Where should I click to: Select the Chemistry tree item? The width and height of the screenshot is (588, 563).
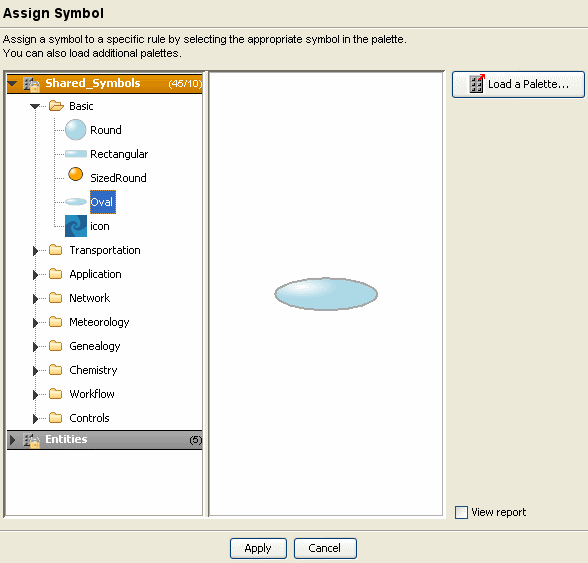[93, 370]
